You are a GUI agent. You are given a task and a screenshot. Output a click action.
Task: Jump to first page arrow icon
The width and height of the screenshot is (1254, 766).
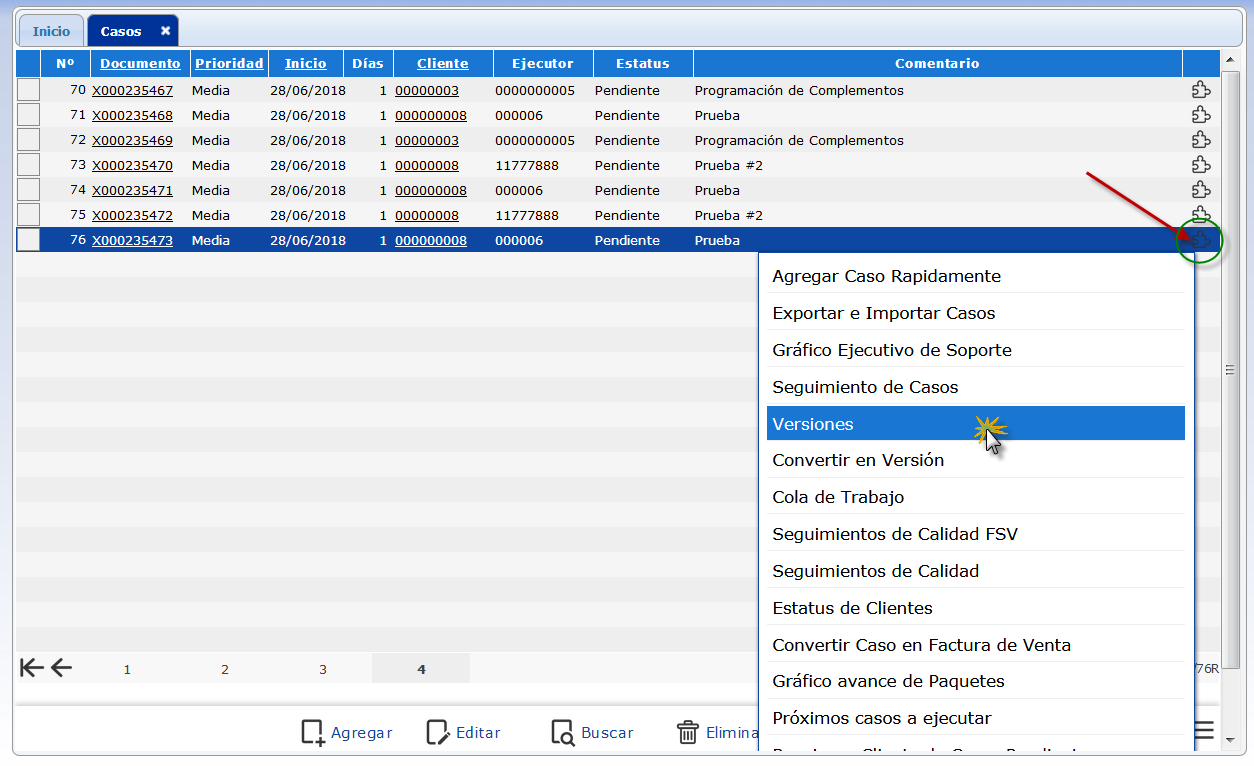point(31,668)
